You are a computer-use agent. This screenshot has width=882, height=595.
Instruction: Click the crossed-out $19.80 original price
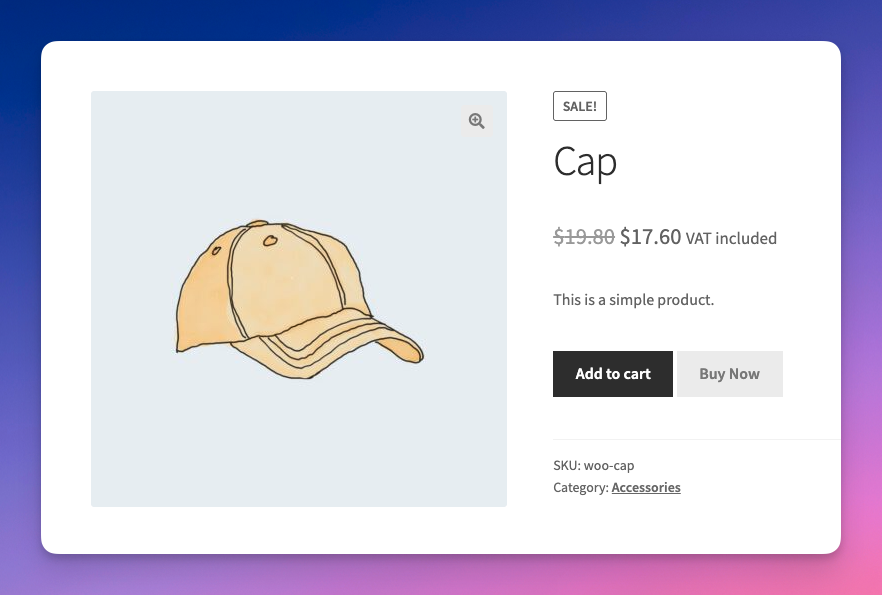[583, 236]
